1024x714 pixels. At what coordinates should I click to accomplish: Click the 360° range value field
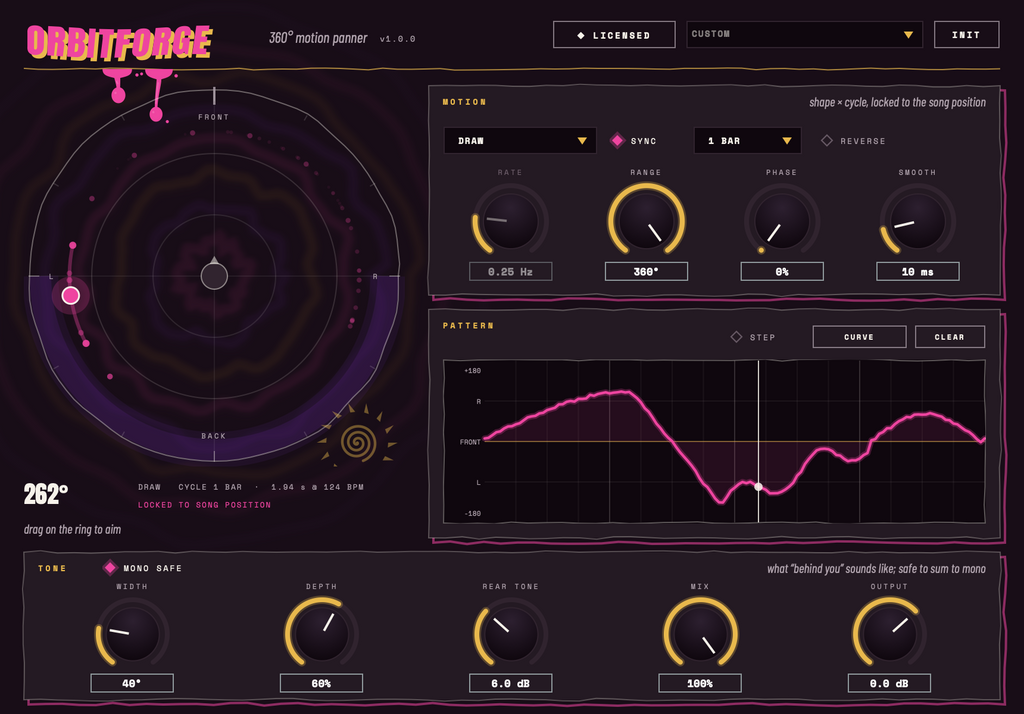(646, 271)
